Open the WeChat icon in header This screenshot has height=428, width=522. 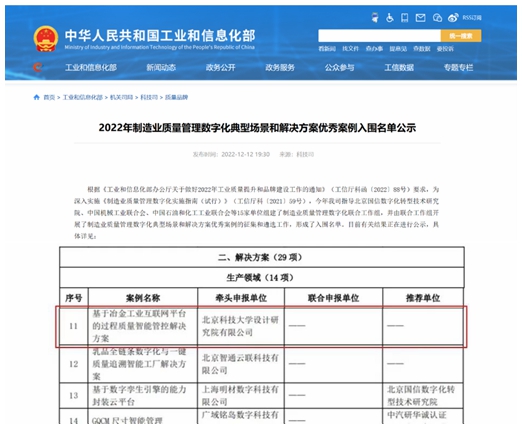coord(437,18)
